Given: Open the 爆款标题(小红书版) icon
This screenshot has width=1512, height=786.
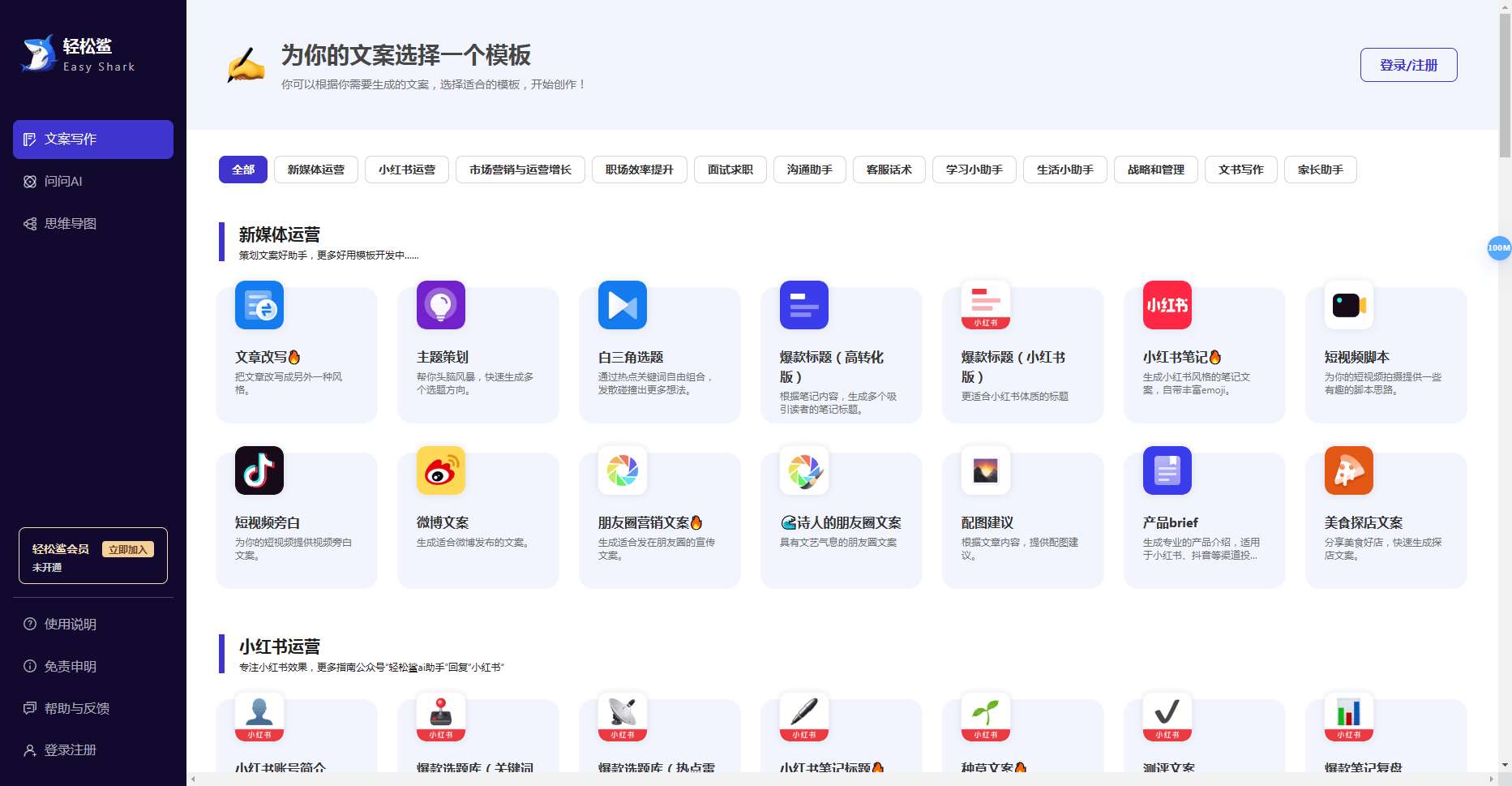Looking at the screenshot, I should point(986,305).
